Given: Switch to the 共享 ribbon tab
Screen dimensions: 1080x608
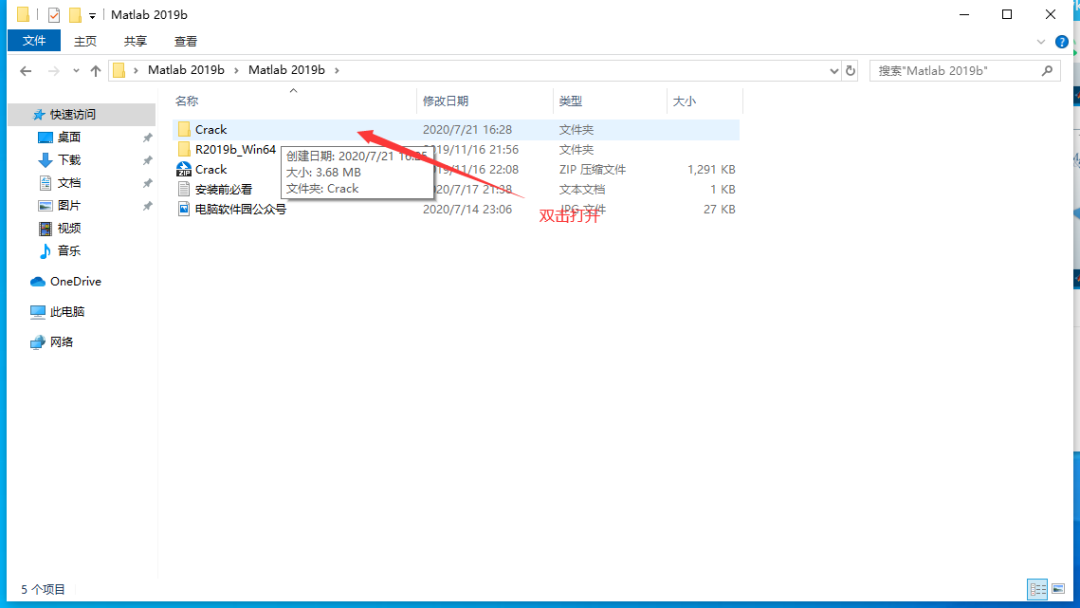Looking at the screenshot, I should pos(135,41).
